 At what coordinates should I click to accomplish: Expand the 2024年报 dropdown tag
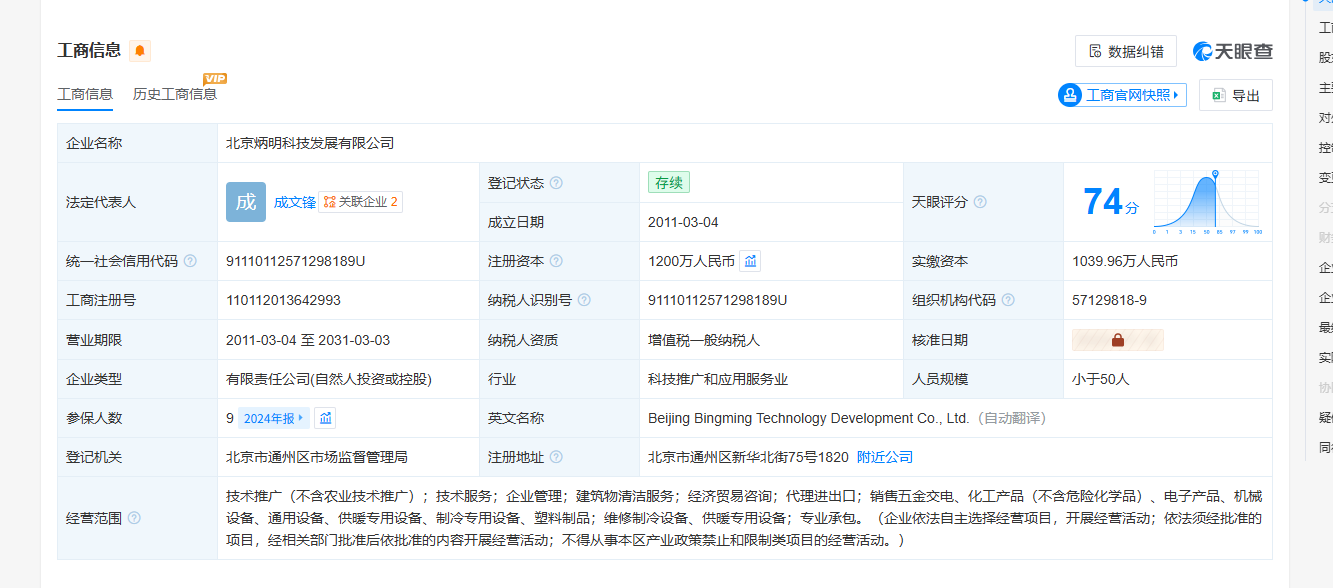(274, 418)
